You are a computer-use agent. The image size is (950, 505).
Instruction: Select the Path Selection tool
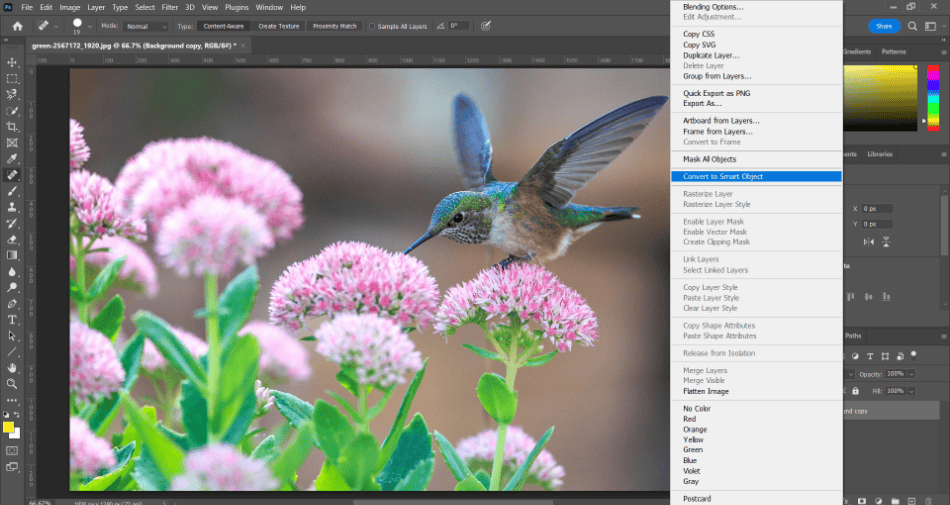coord(12,335)
